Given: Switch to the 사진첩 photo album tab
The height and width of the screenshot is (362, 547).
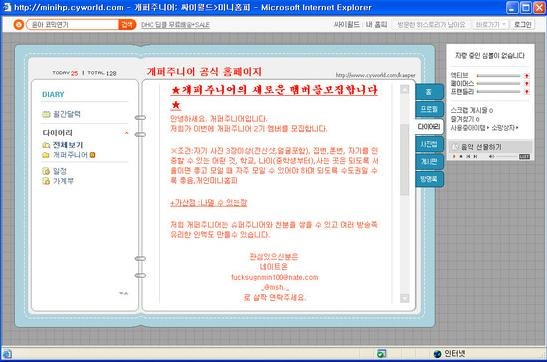Looking at the screenshot, I should pyautogui.click(x=429, y=144).
